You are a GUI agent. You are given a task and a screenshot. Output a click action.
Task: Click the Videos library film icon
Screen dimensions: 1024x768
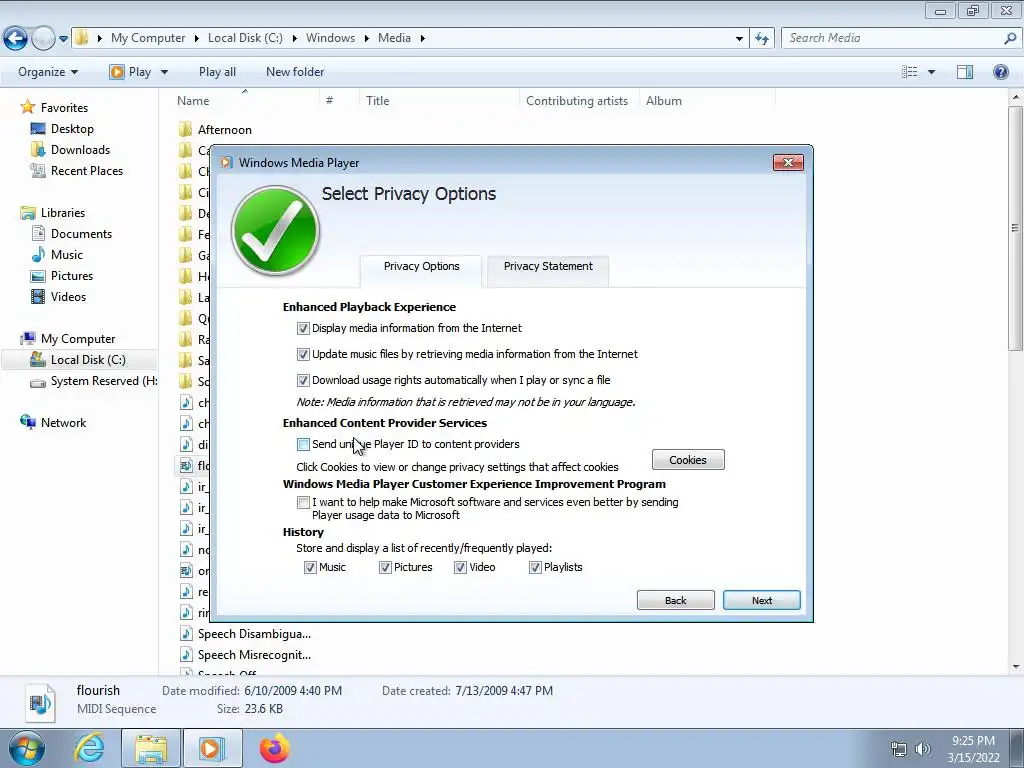(x=39, y=296)
